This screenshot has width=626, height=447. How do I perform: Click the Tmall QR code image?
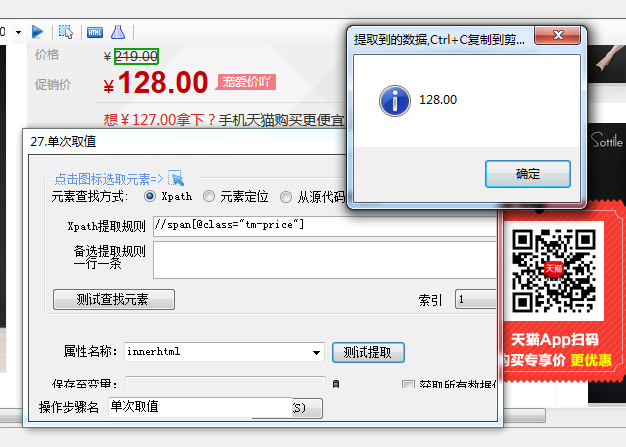point(554,271)
